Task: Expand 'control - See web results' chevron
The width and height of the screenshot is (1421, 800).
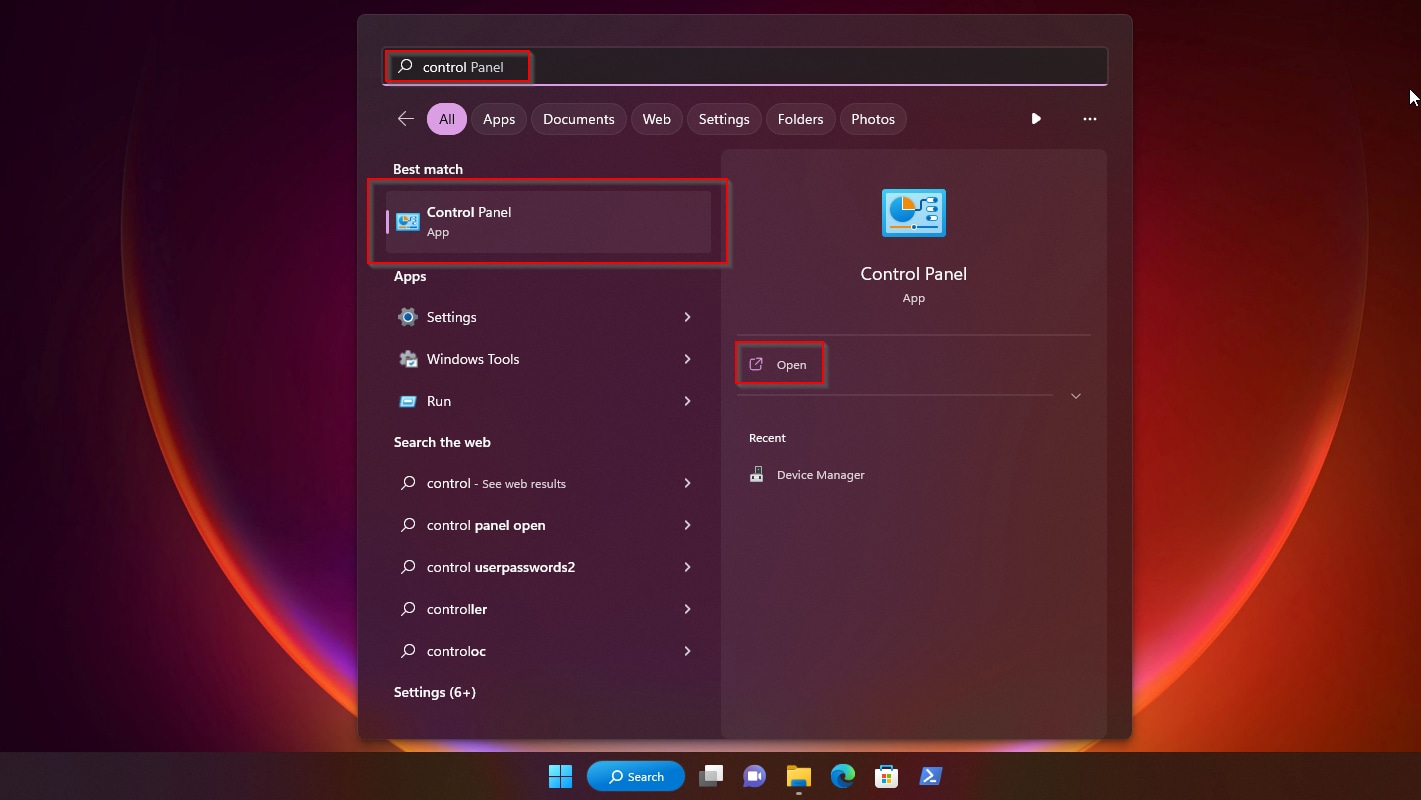Action: point(687,483)
